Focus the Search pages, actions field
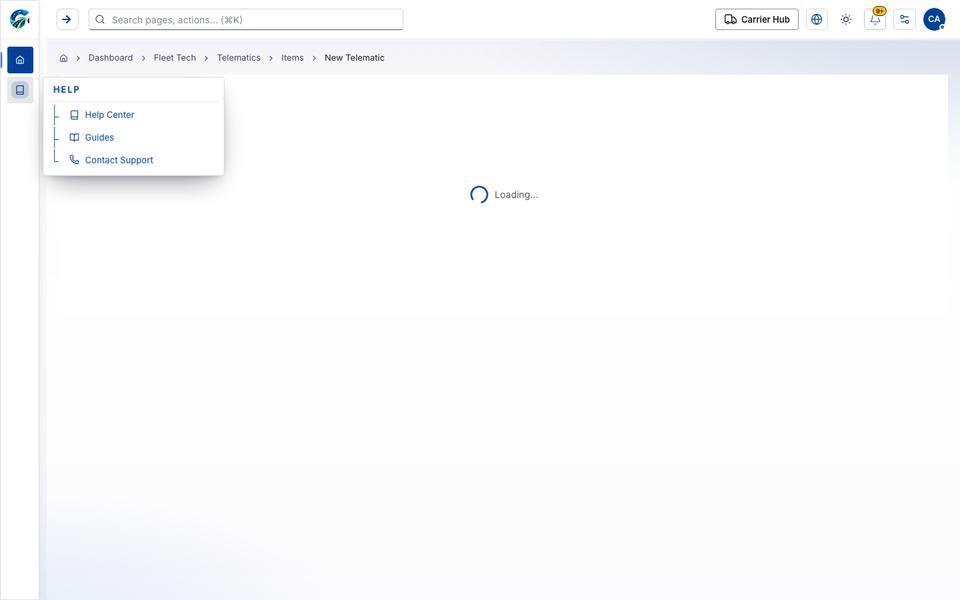The image size is (960, 600). click(246, 20)
